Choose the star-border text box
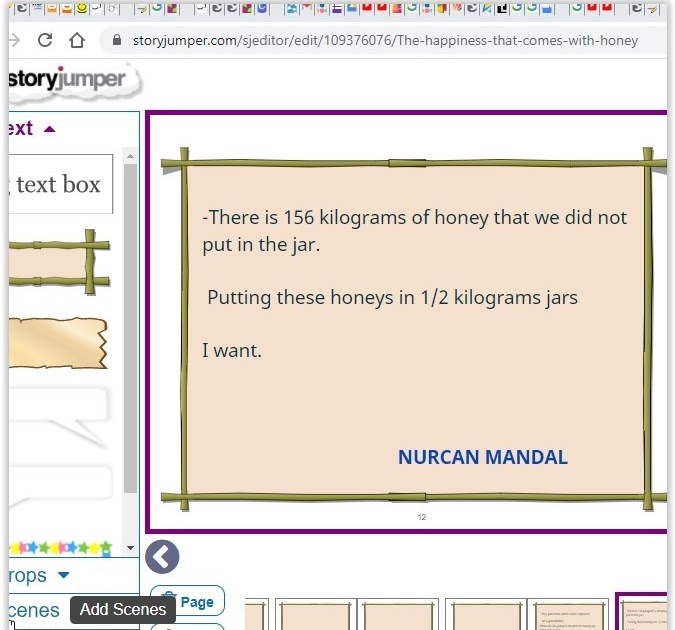This screenshot has width=675, height=630. [x=60, y=548]
